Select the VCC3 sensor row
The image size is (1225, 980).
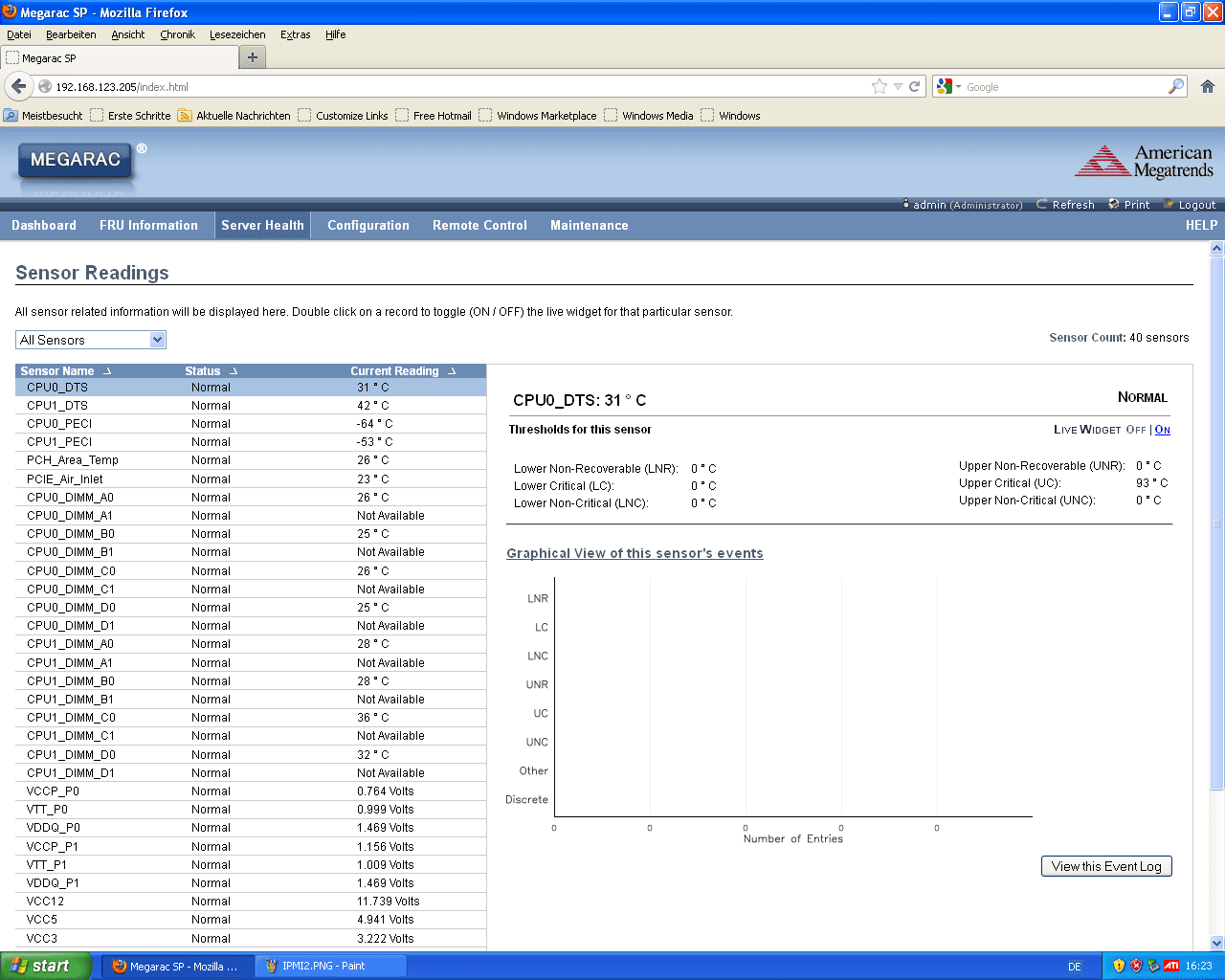251,939
